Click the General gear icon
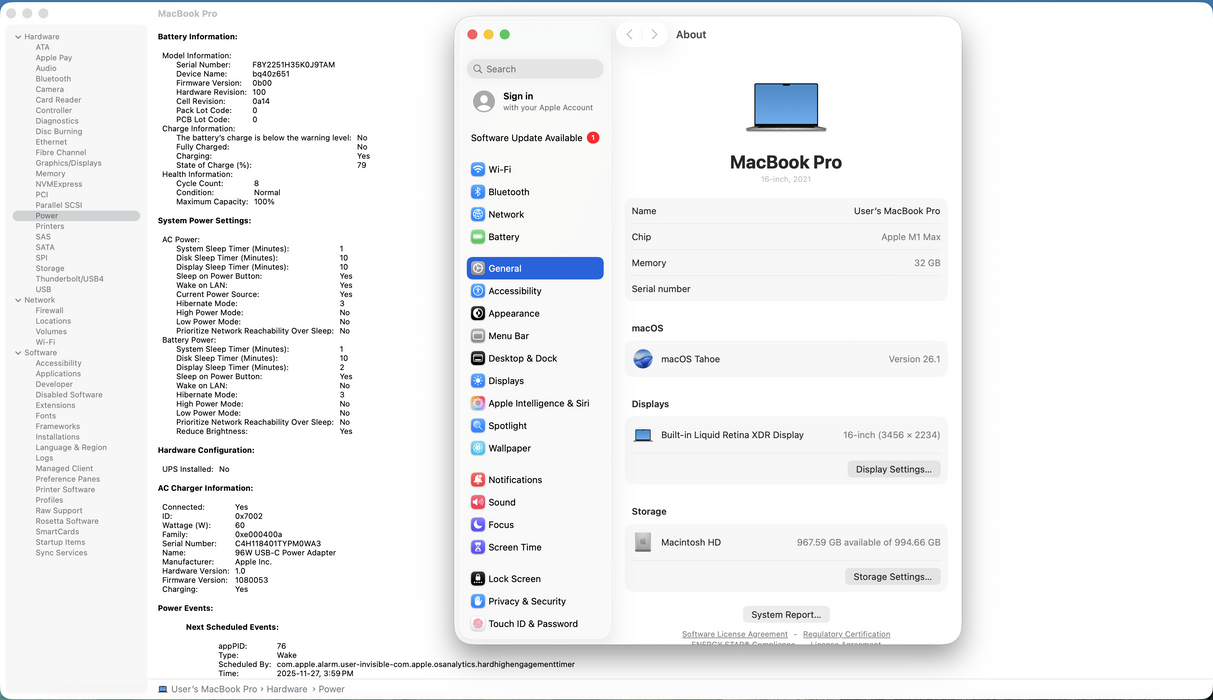 478,268
